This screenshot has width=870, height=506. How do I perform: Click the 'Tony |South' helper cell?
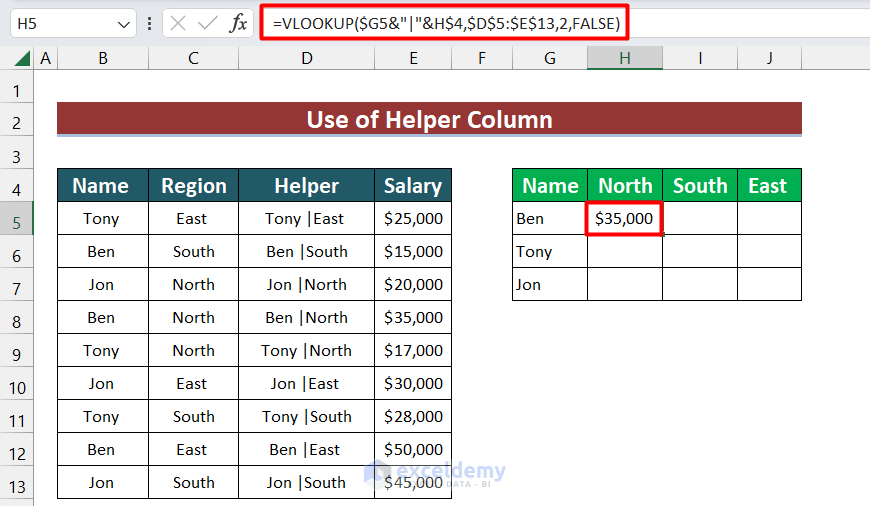(306, 416)
